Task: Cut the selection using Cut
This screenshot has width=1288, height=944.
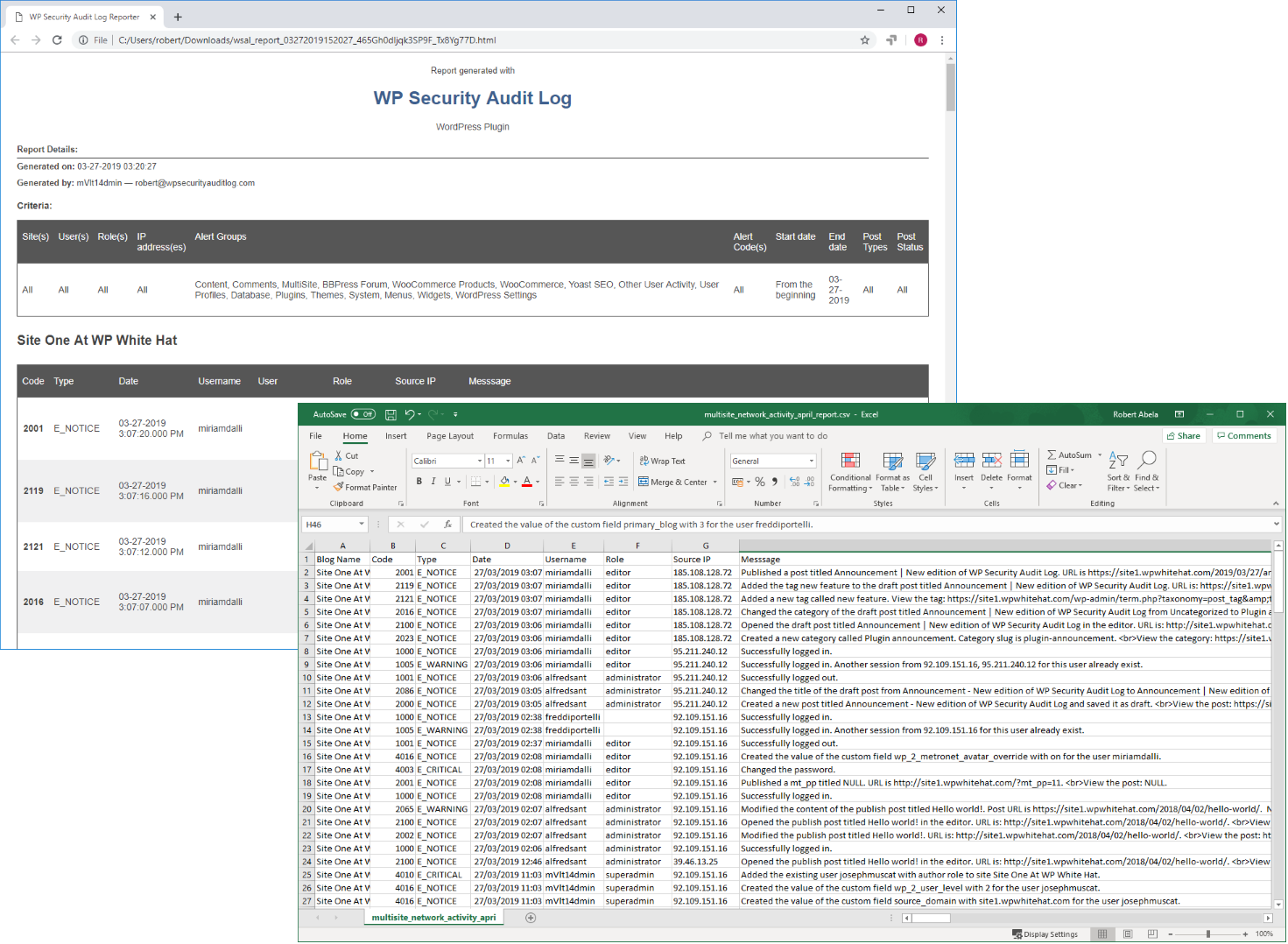Action: pos(347,456)
